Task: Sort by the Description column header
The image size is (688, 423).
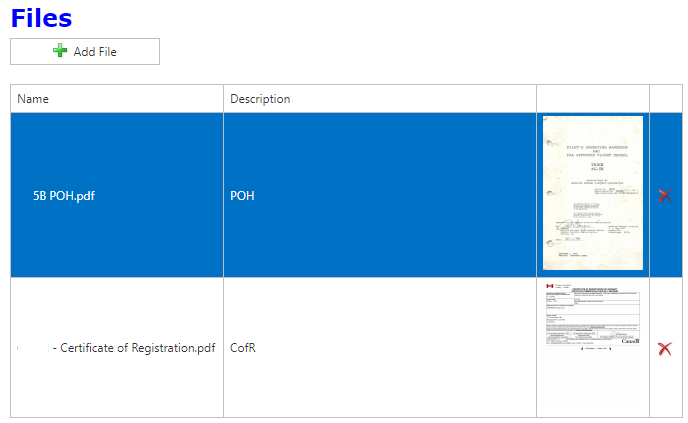Action: click(x=260, y=99)
